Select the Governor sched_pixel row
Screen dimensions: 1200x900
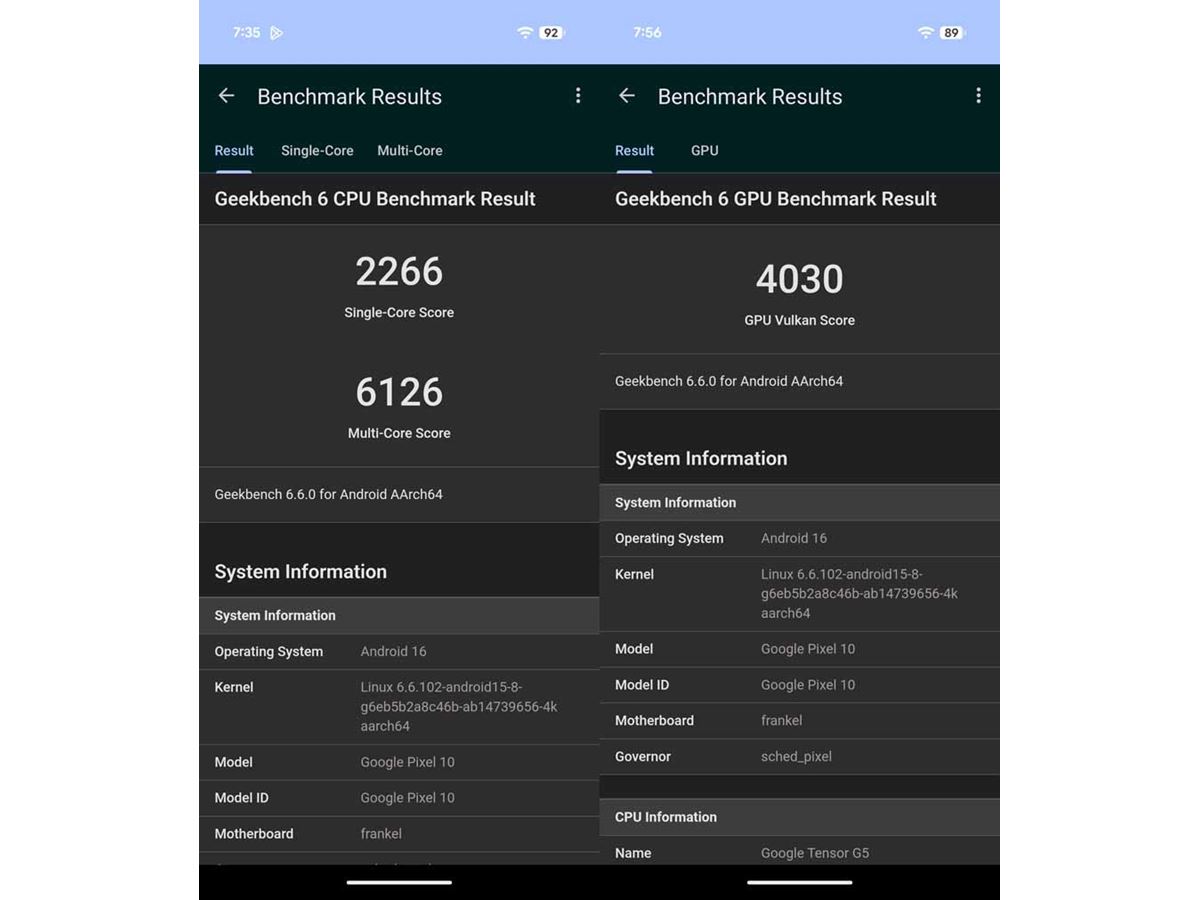[x=799, y=757]
